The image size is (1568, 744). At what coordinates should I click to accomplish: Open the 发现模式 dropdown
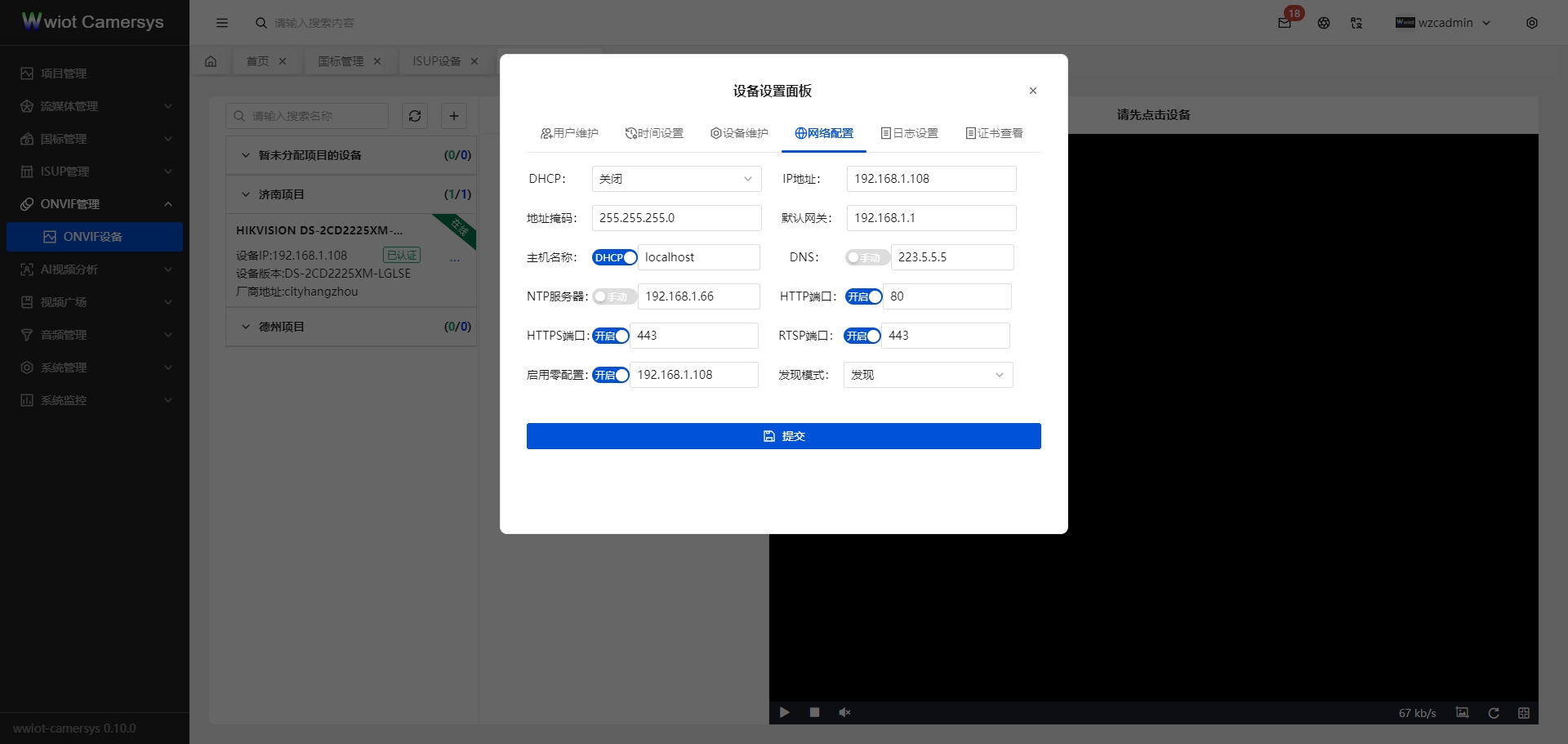(928, 374)
